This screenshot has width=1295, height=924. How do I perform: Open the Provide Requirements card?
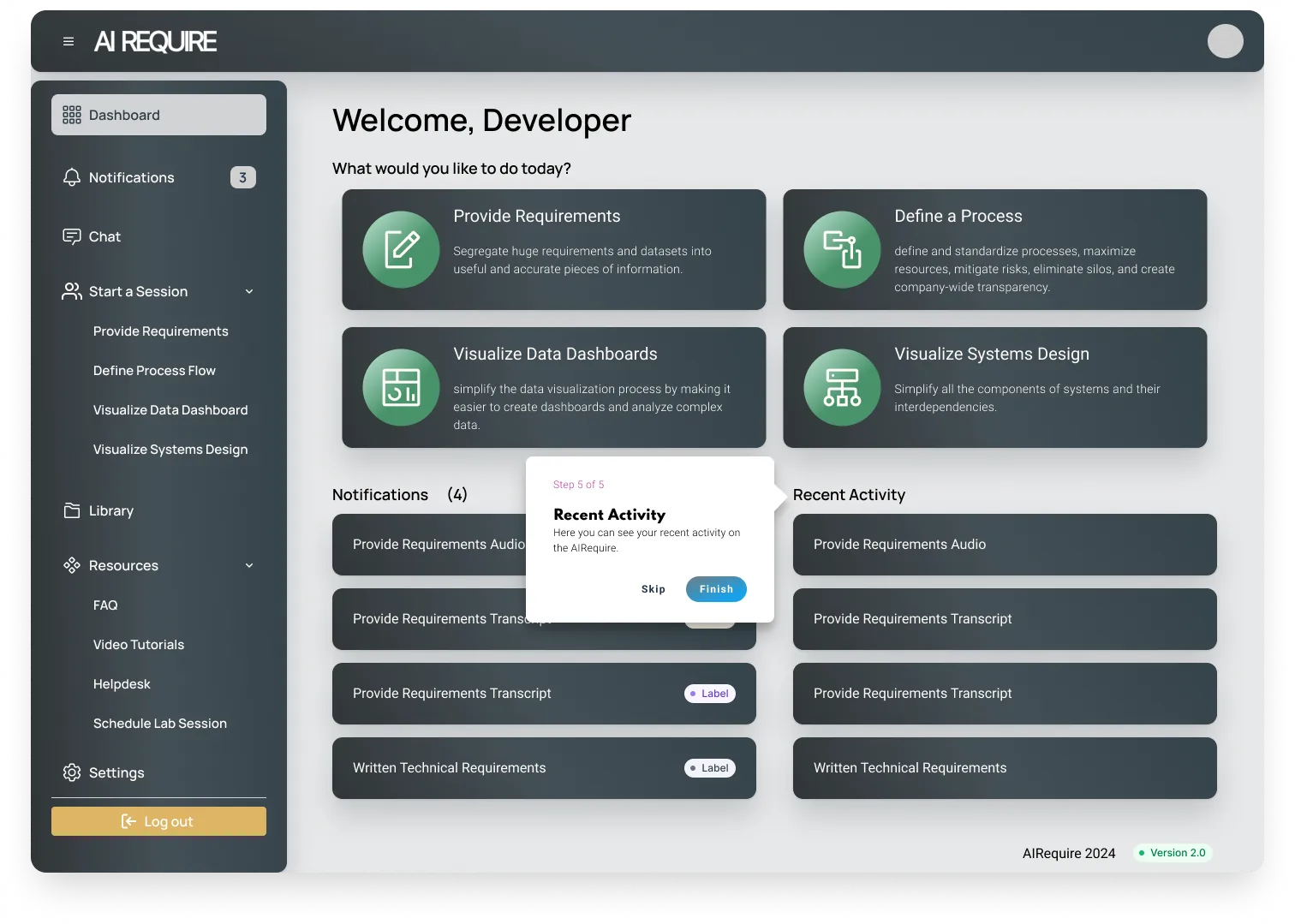pos(553,249)
